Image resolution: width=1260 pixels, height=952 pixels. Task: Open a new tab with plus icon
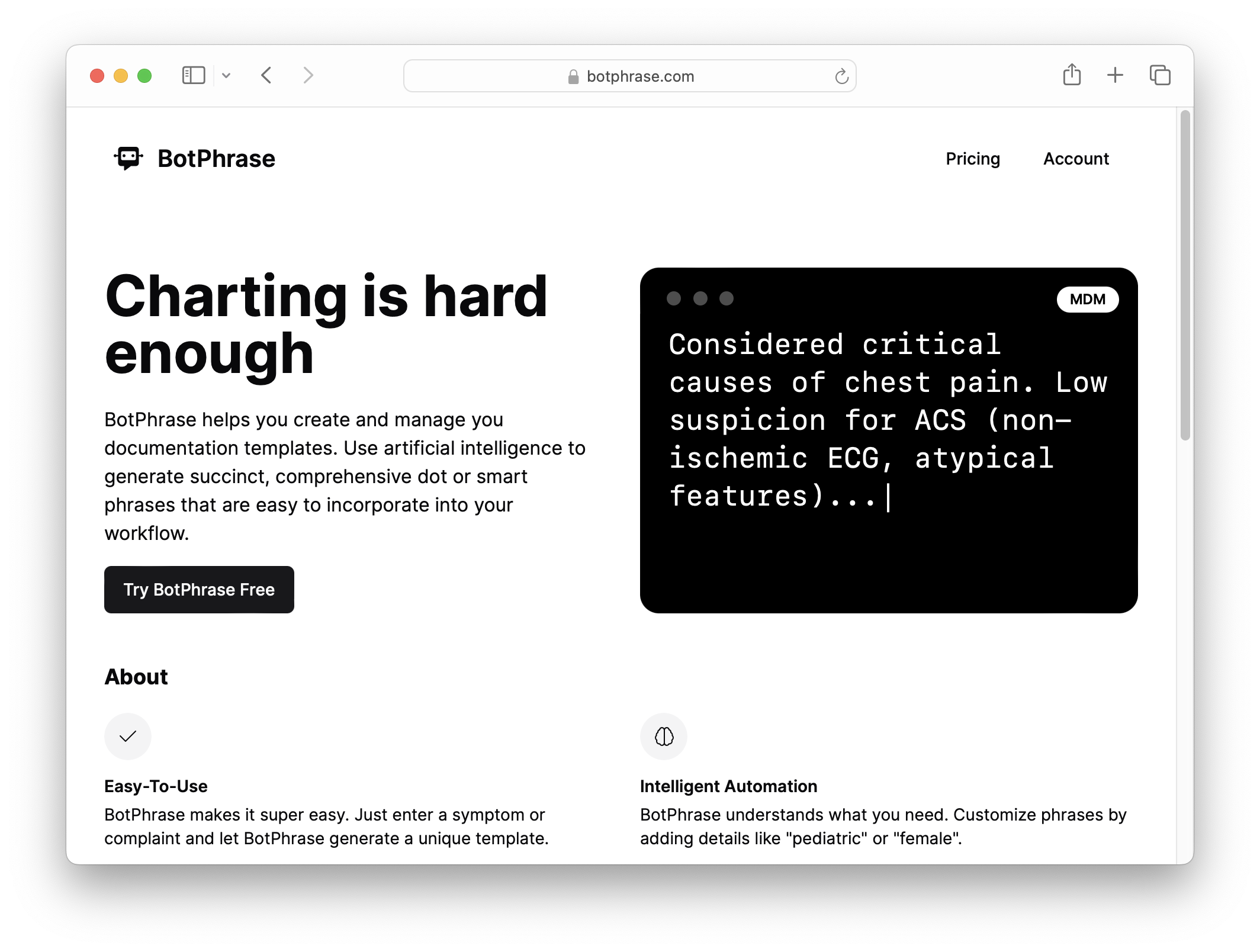[1115, 75]
